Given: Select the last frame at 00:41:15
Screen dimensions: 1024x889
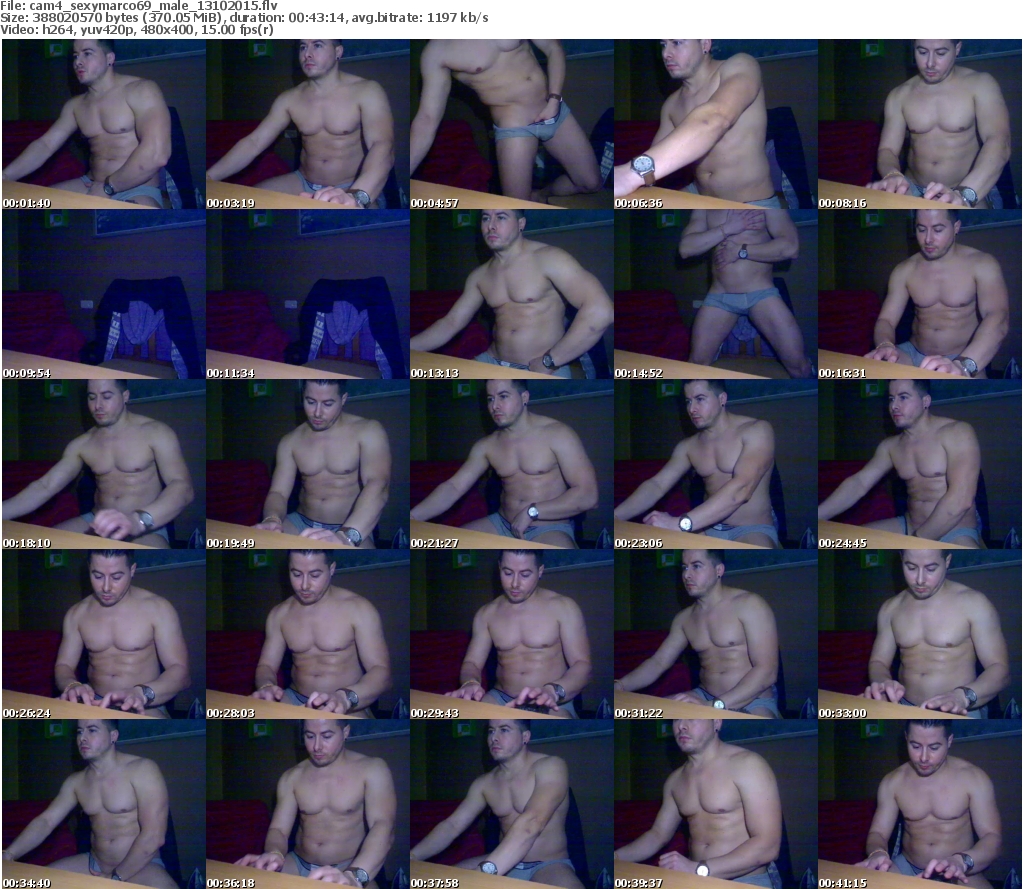Looking at the screenshot, I should coord(920,804).
